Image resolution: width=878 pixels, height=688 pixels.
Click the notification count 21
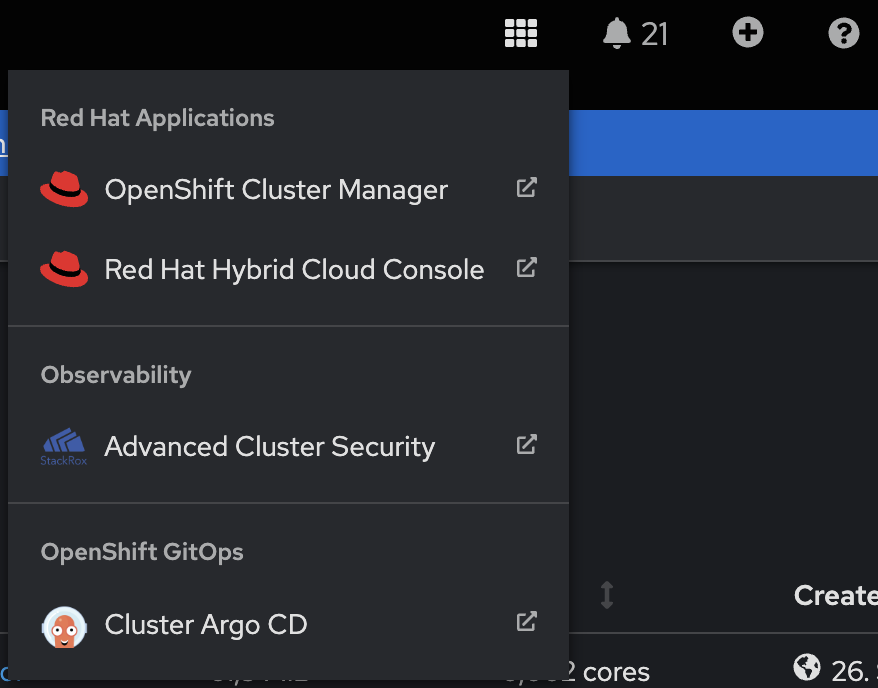tap(654, 34)
